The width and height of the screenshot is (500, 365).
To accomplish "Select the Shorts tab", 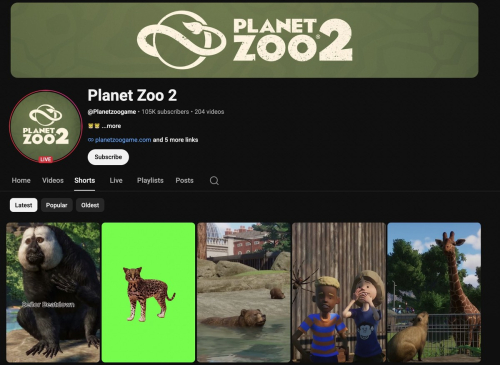I will (x=85, y=180).
